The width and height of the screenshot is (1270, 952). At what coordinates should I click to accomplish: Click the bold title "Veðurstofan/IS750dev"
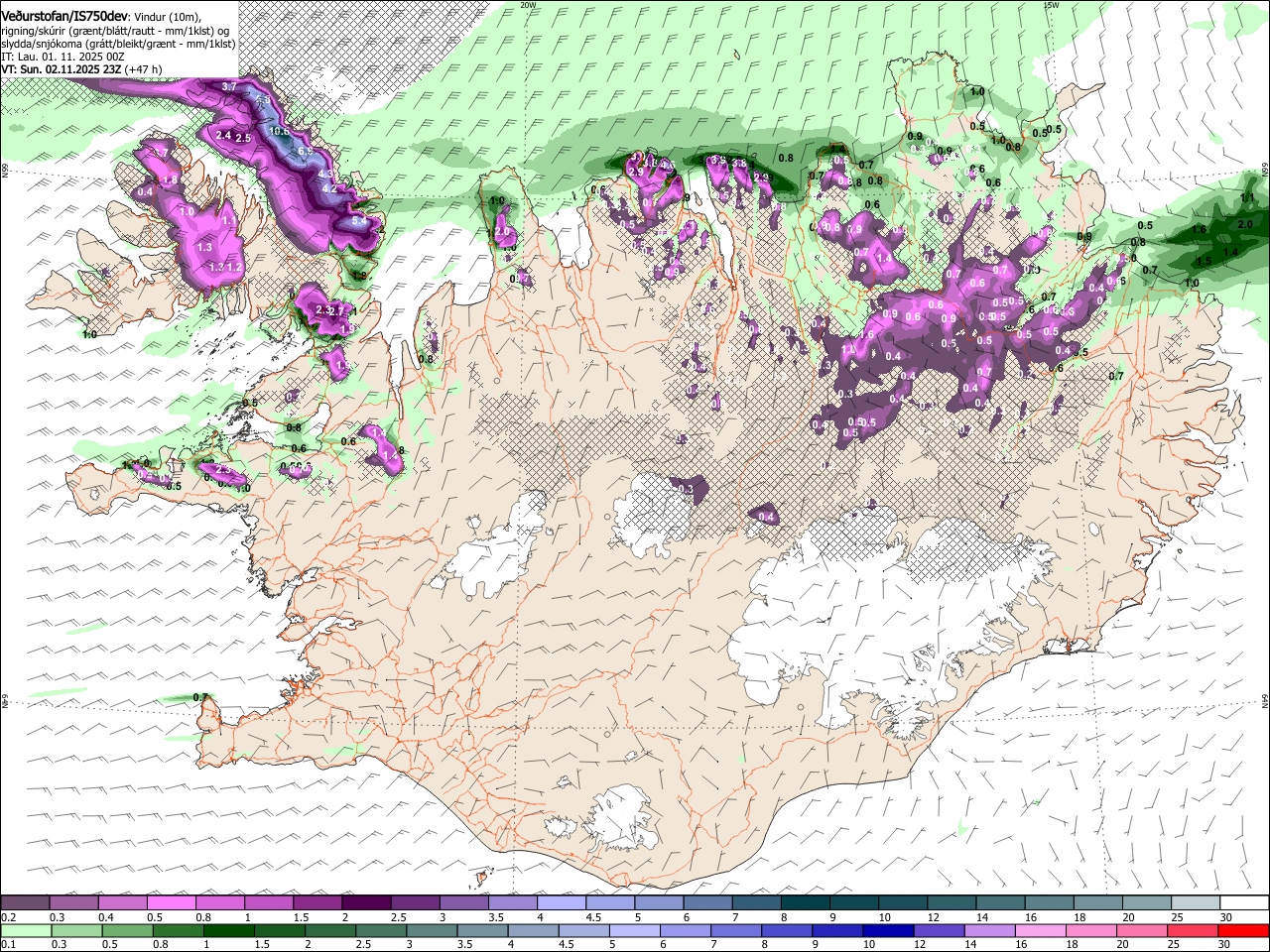click(x=63, y=17)
